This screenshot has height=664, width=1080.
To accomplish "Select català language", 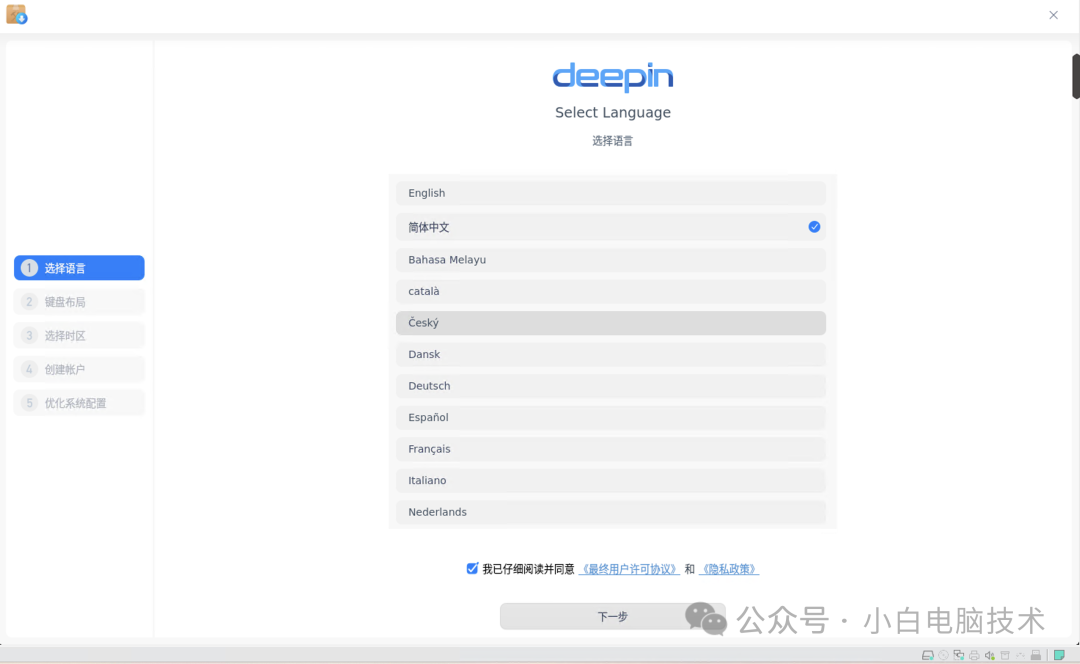I will (x=610, y=291).
